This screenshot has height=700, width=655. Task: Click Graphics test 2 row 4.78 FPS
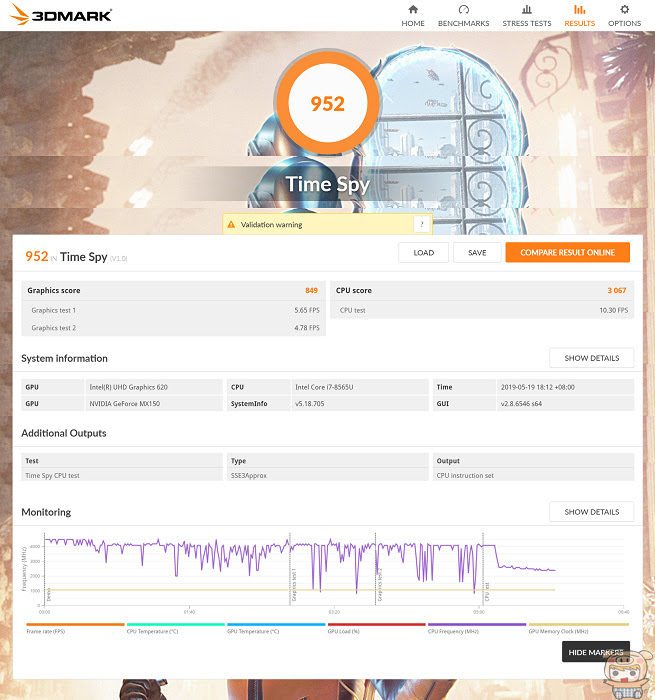click(174, 327)
